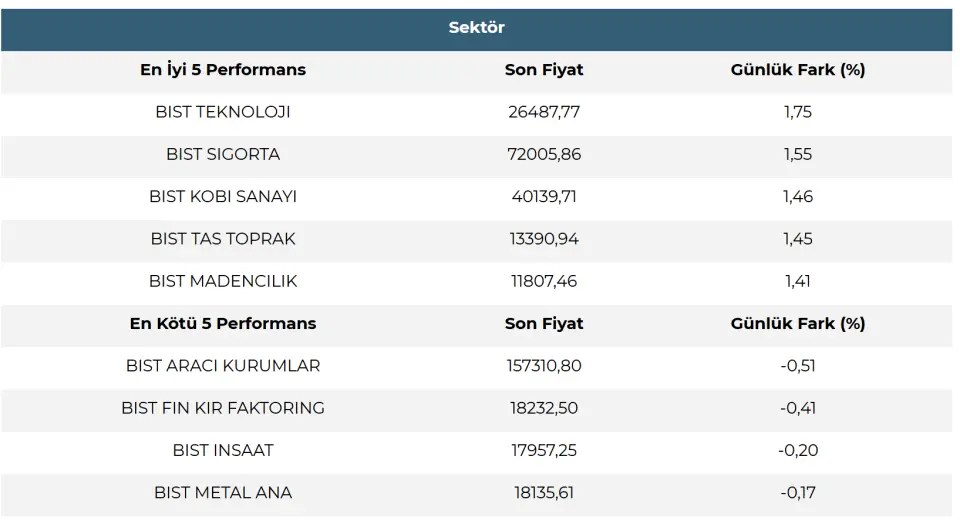This screenshot has height=520, width=960.
Task: Click the BIST SIGORTA sector name
Action: click(223, 154)
